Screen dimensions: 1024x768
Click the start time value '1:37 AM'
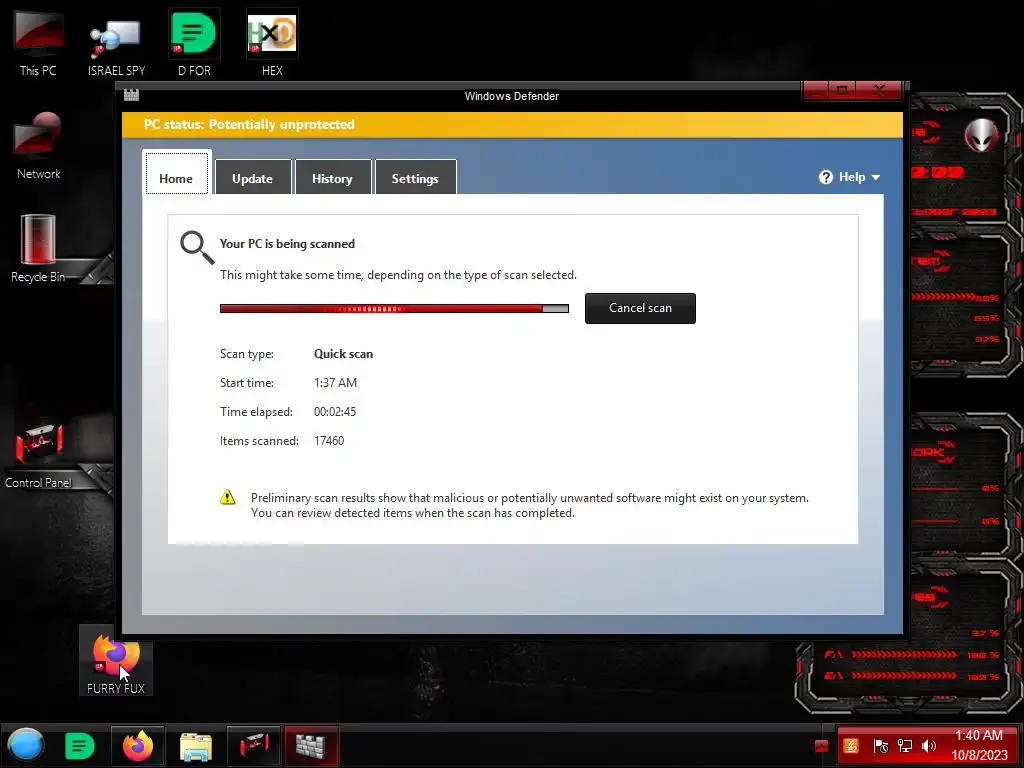click(x=336, y=383)
